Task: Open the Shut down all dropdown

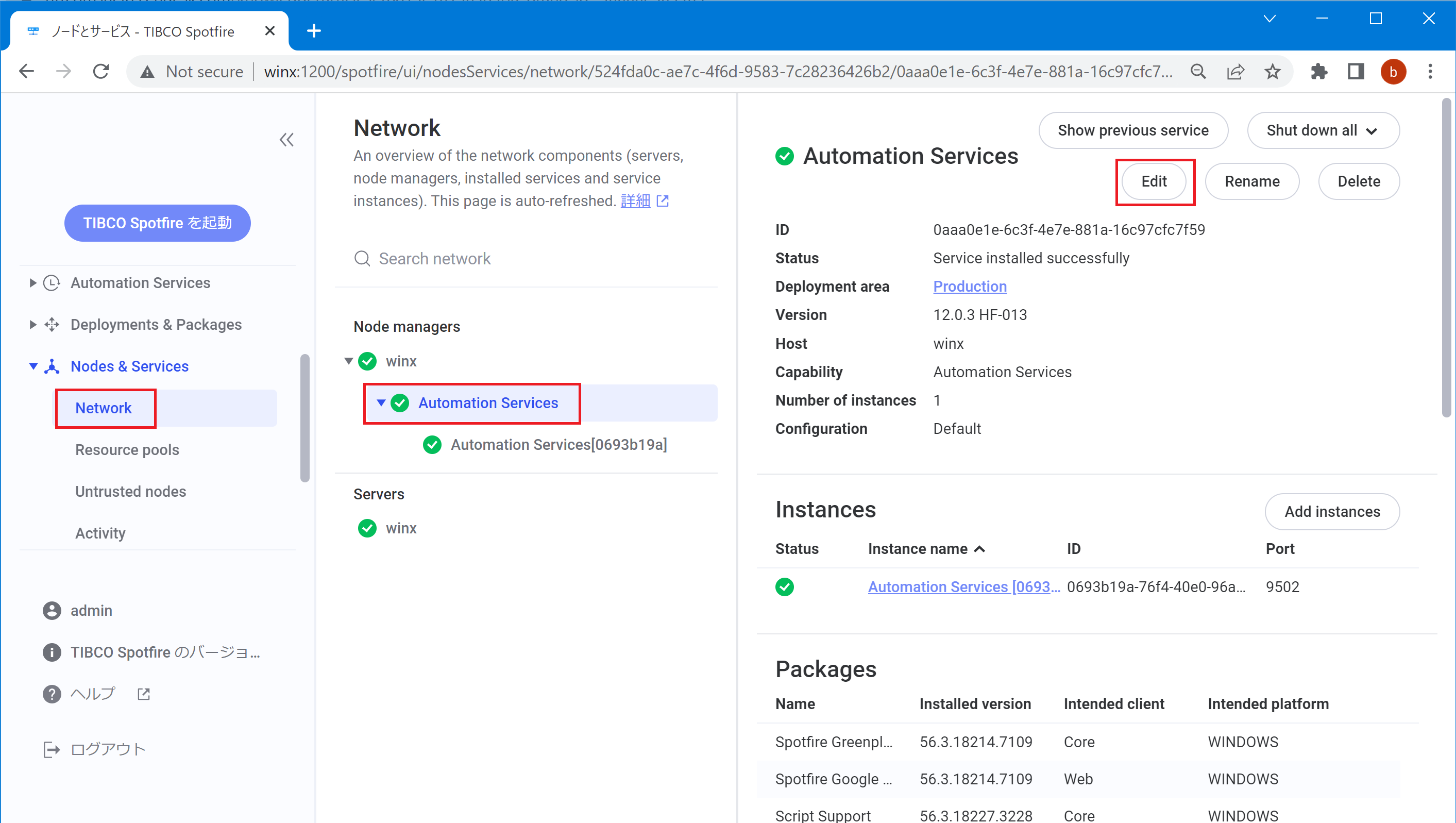Action: coord(1323,130)
